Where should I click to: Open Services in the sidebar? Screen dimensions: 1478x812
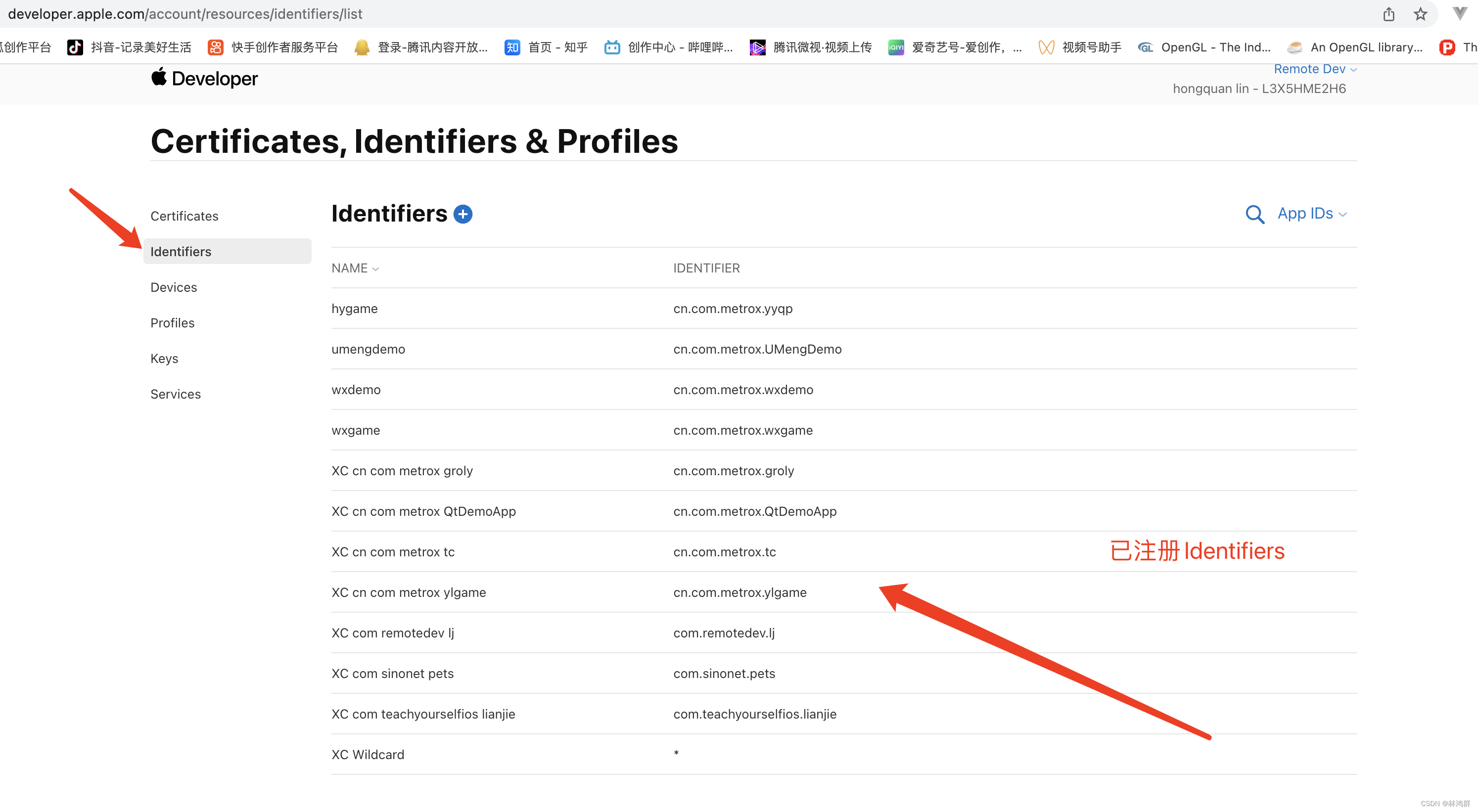coord(176,394)
